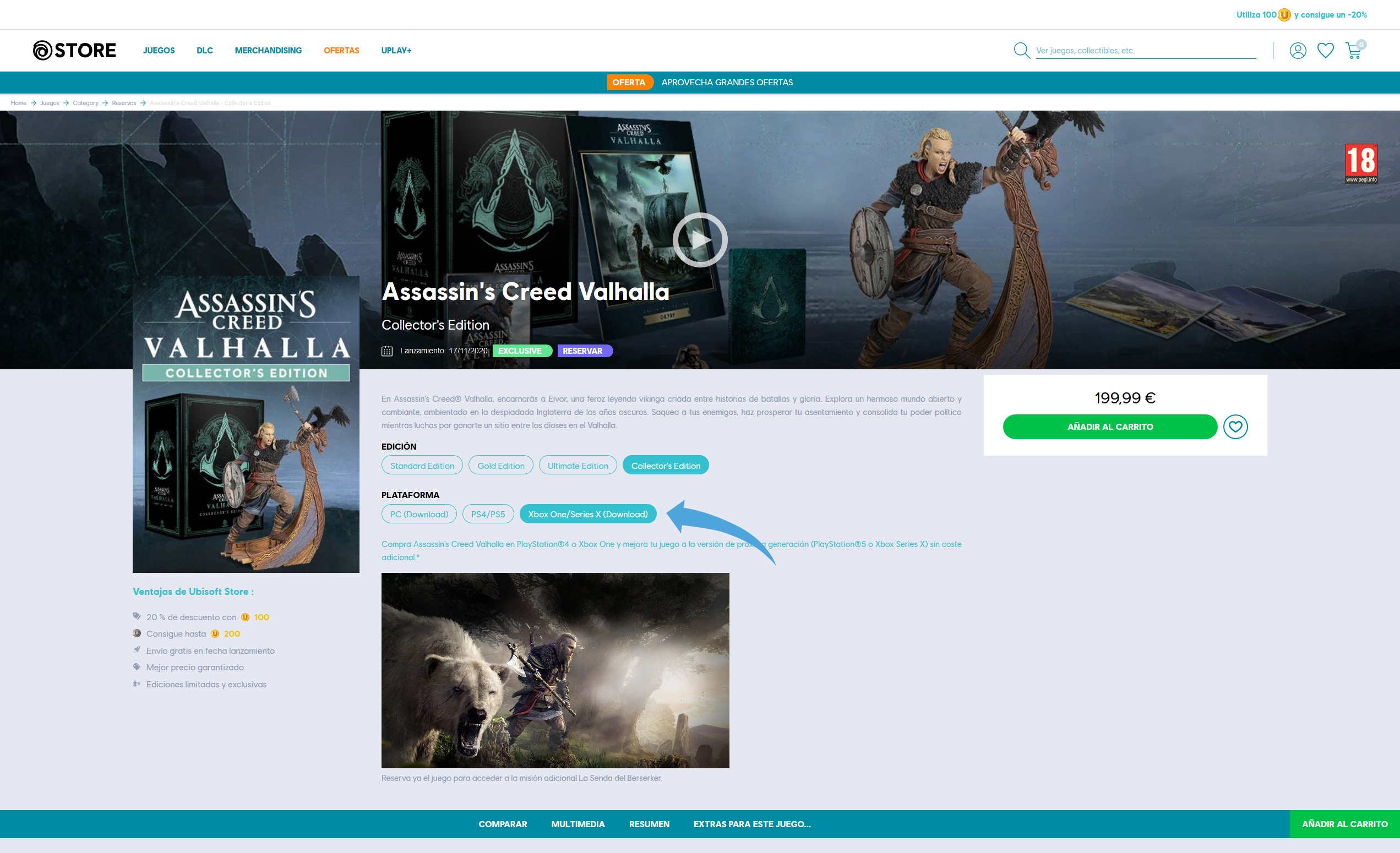The width and height of the screenshot is (1400, 853).
Task: Jump to MULTIMEDIA section
Action: 578,824
